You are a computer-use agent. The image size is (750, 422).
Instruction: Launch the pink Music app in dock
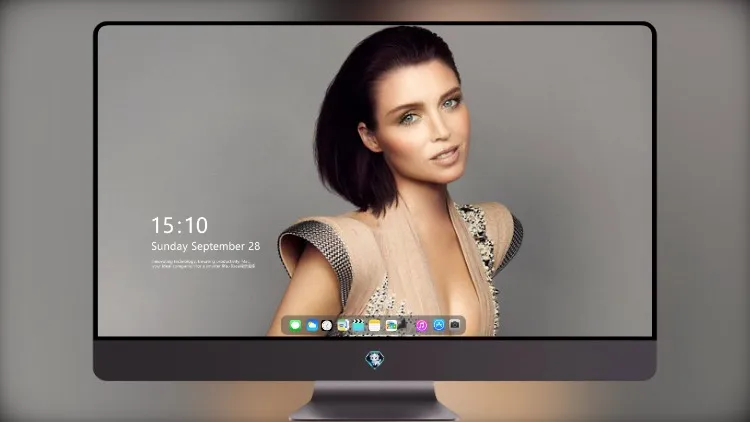(421, 326)
